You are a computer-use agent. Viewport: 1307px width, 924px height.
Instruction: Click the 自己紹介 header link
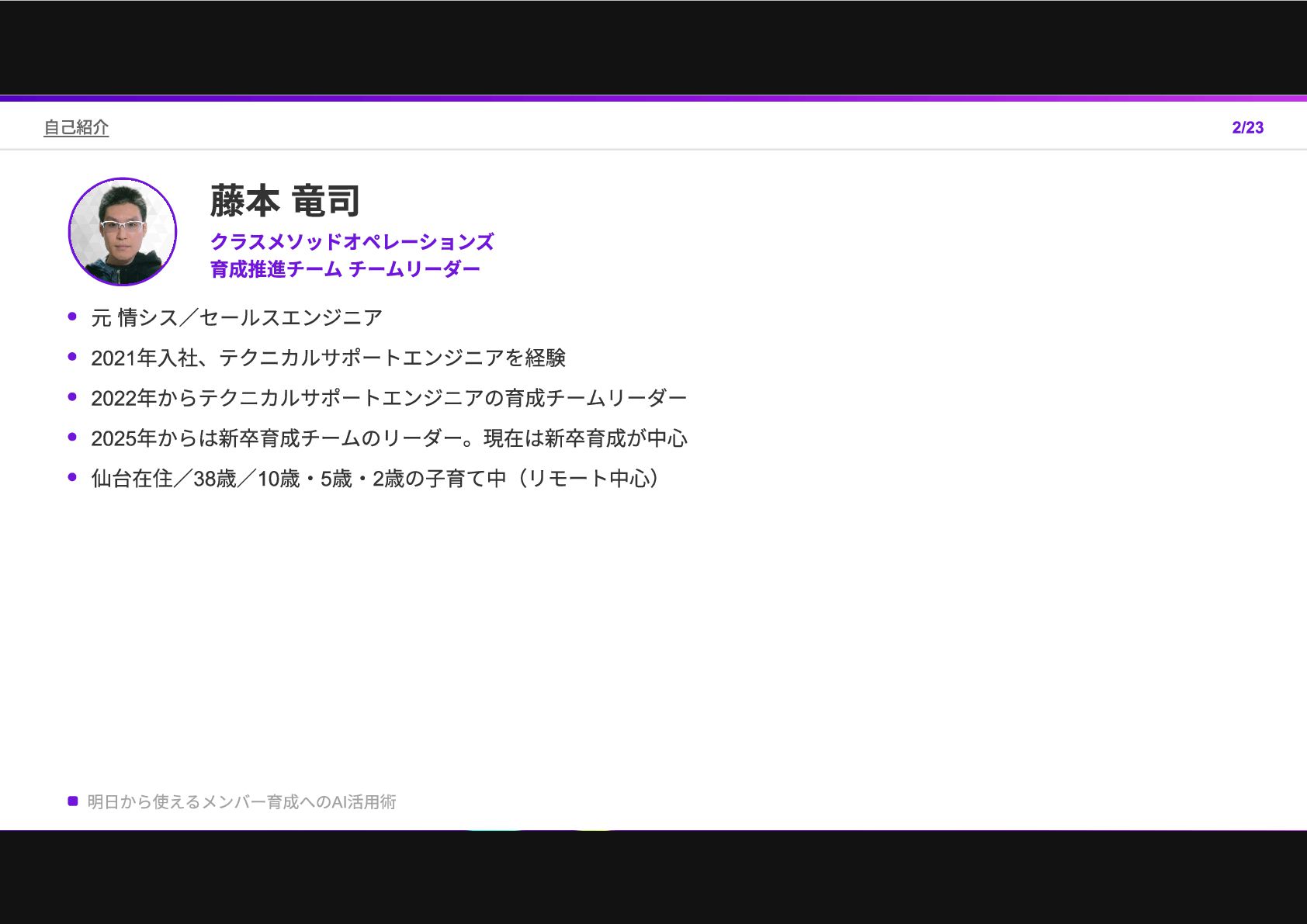[x=76, y=127]
